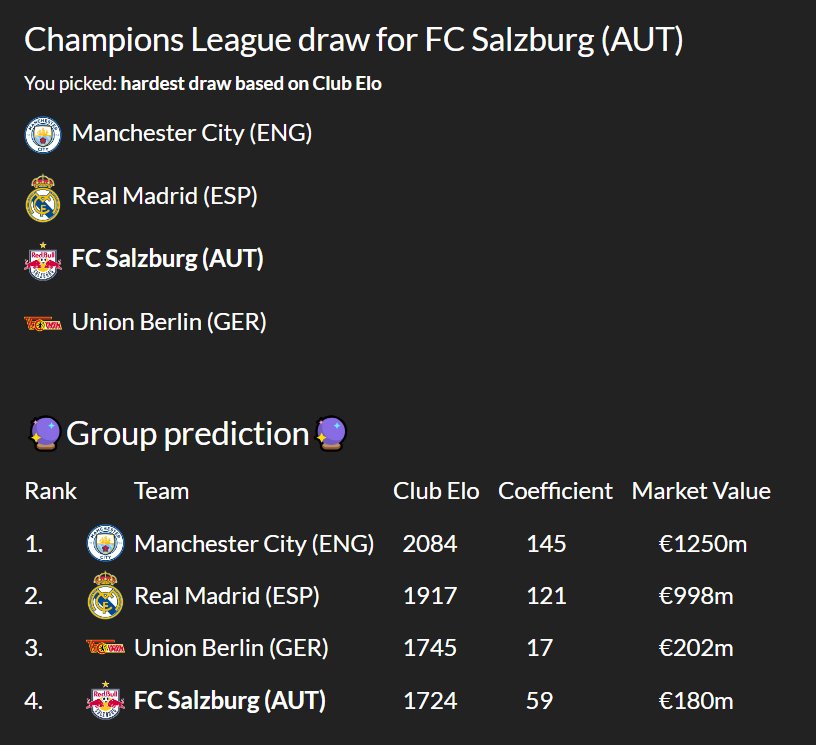Click the Manchester City crest in draw list
Viewport: 816px width, 745px height.
click(x=43, y=135)
